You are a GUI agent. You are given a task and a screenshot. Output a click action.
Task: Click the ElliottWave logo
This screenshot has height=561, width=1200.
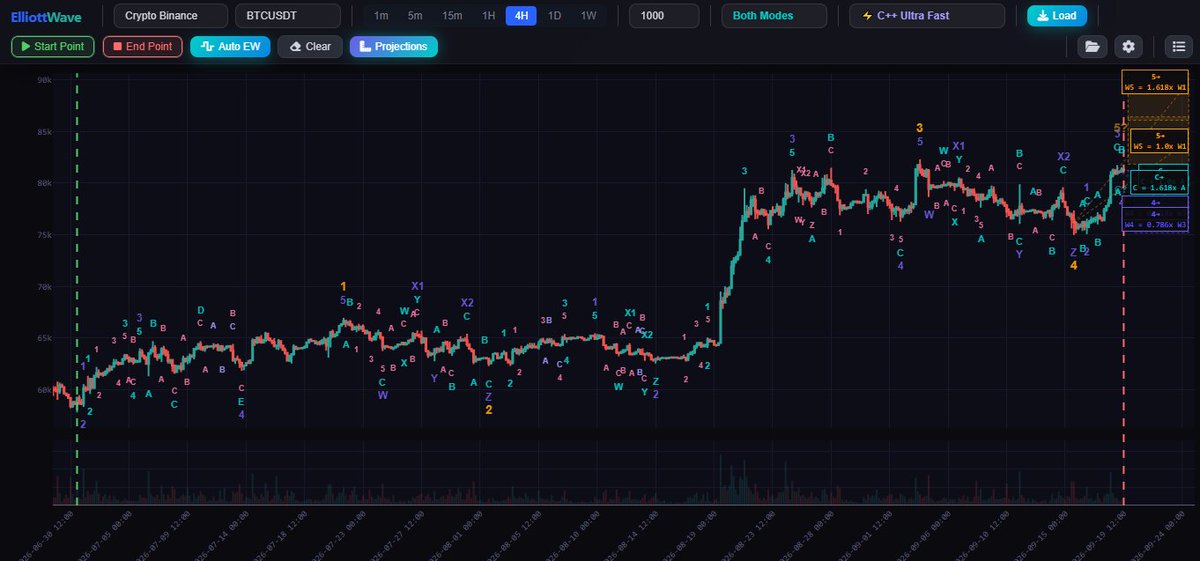48,16
